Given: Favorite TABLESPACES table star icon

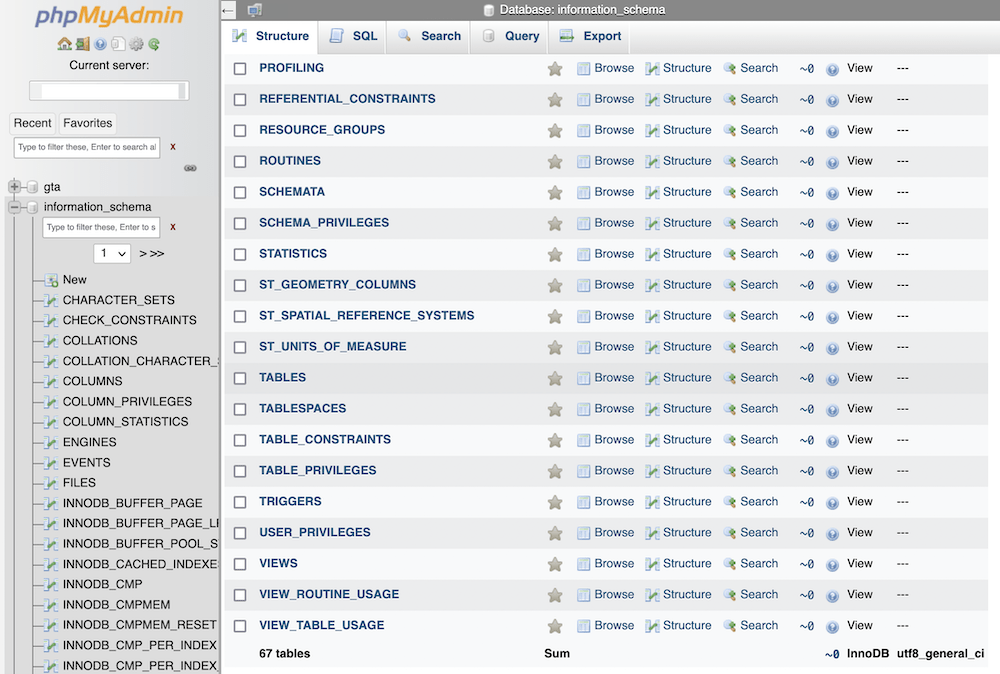Looking at the screenshot, I should point(555,409).
